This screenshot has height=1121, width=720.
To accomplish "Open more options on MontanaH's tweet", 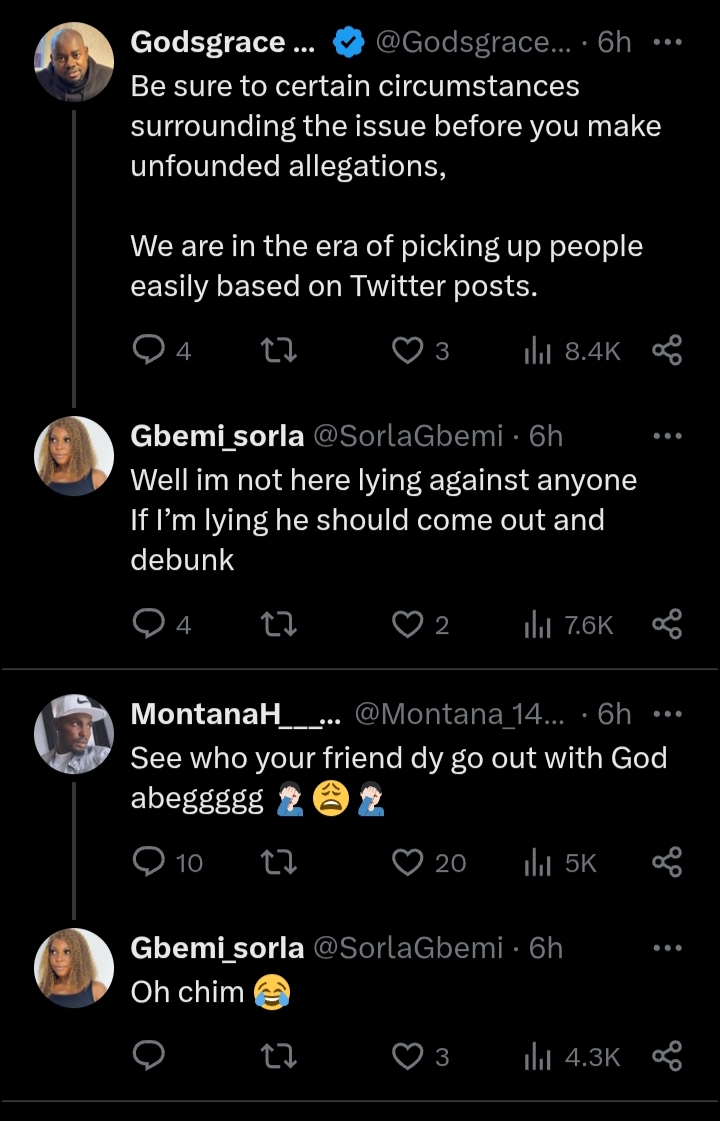I will (667, 714).
